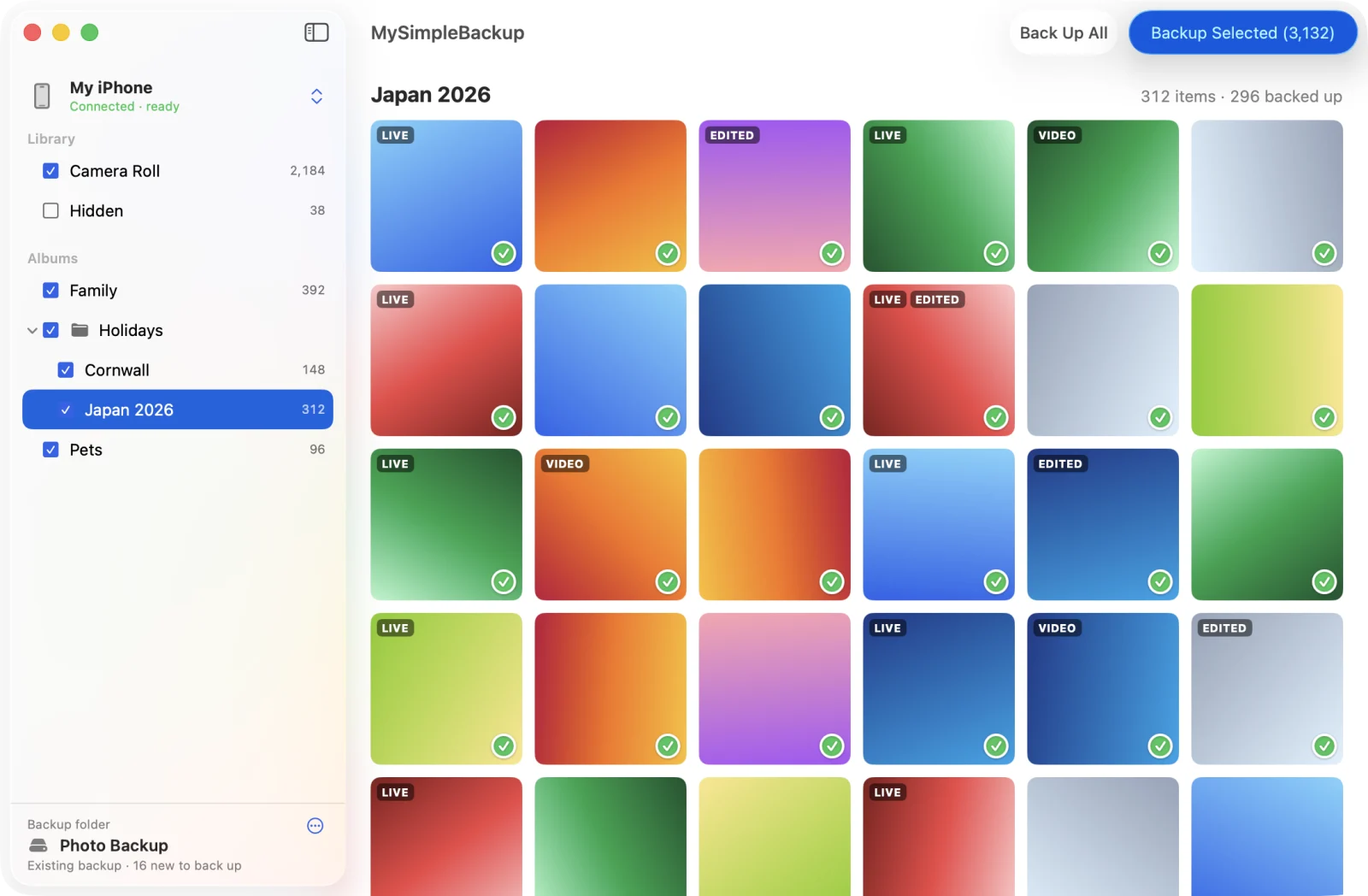The width and height of the screenshot is (1368, 896).
Task: Check the Hidden album checkbox
Action: coord(50,210)
